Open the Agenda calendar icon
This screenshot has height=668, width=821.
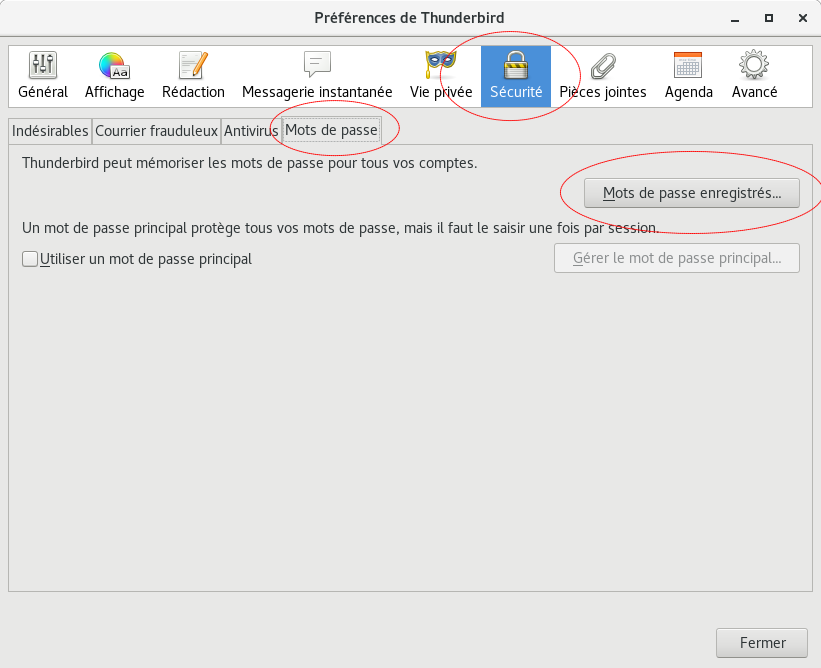point(688,65)
